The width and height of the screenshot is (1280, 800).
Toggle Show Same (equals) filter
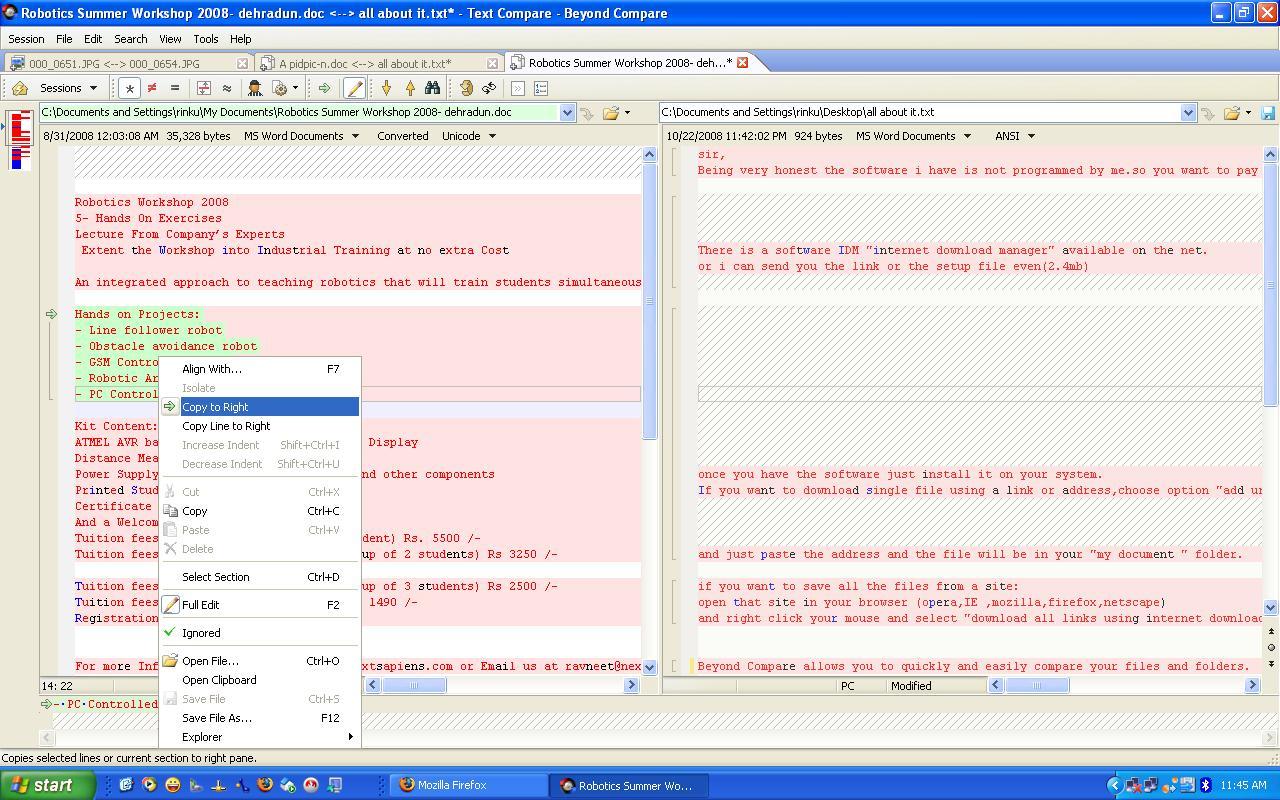(x=175, y=88)
